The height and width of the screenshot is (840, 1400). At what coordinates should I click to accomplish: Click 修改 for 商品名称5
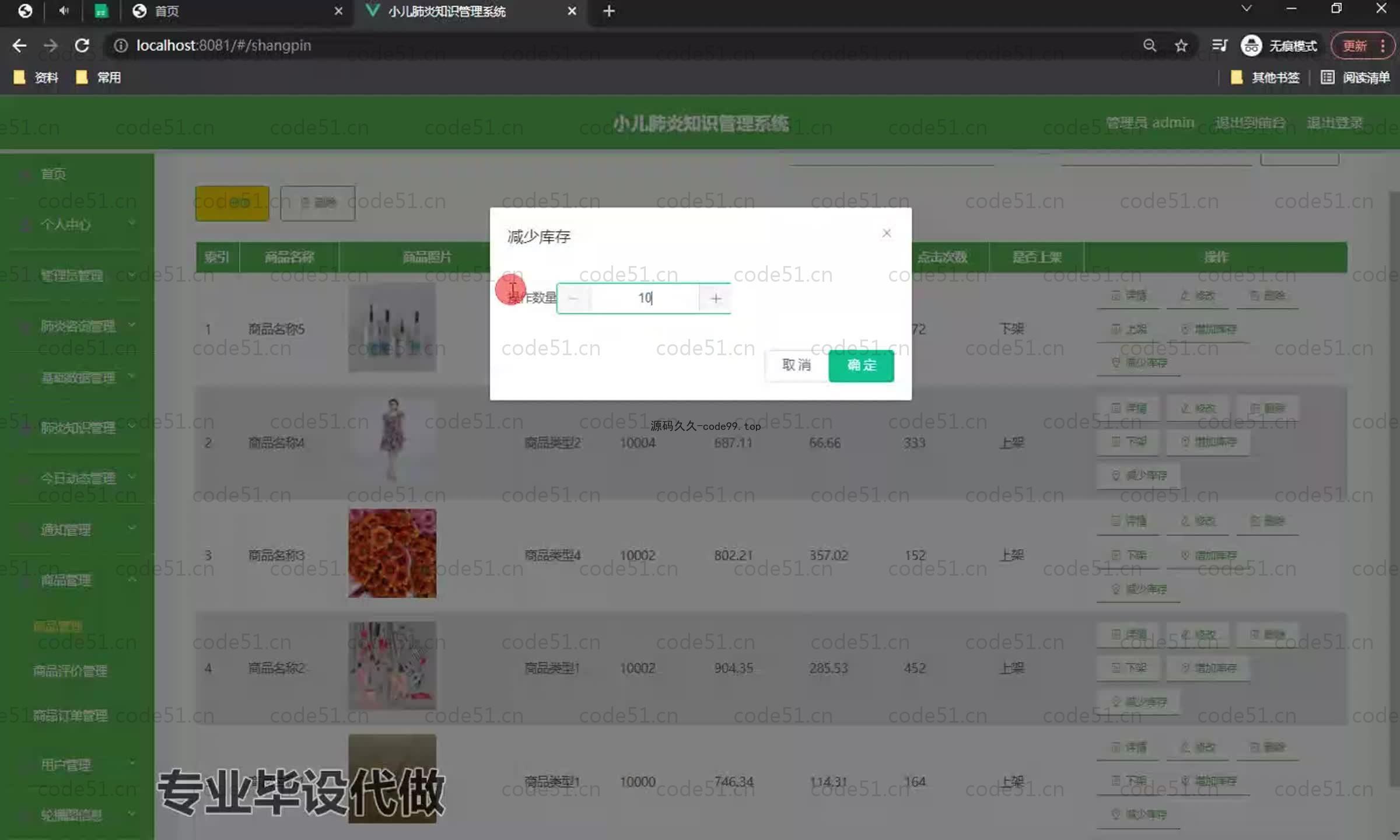coord(1198,296)
